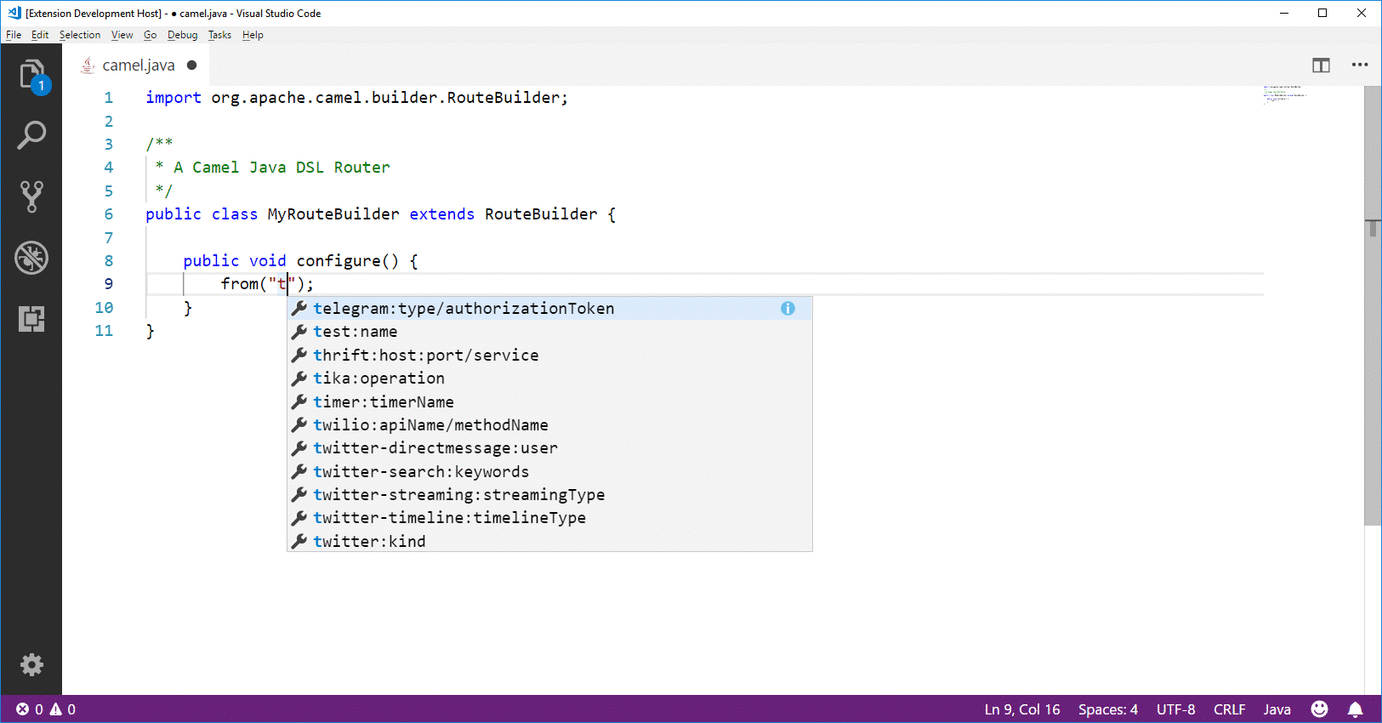Click the smiley feedback icon
Viewport: 1382px width, 723px height.
(1319, 709)
